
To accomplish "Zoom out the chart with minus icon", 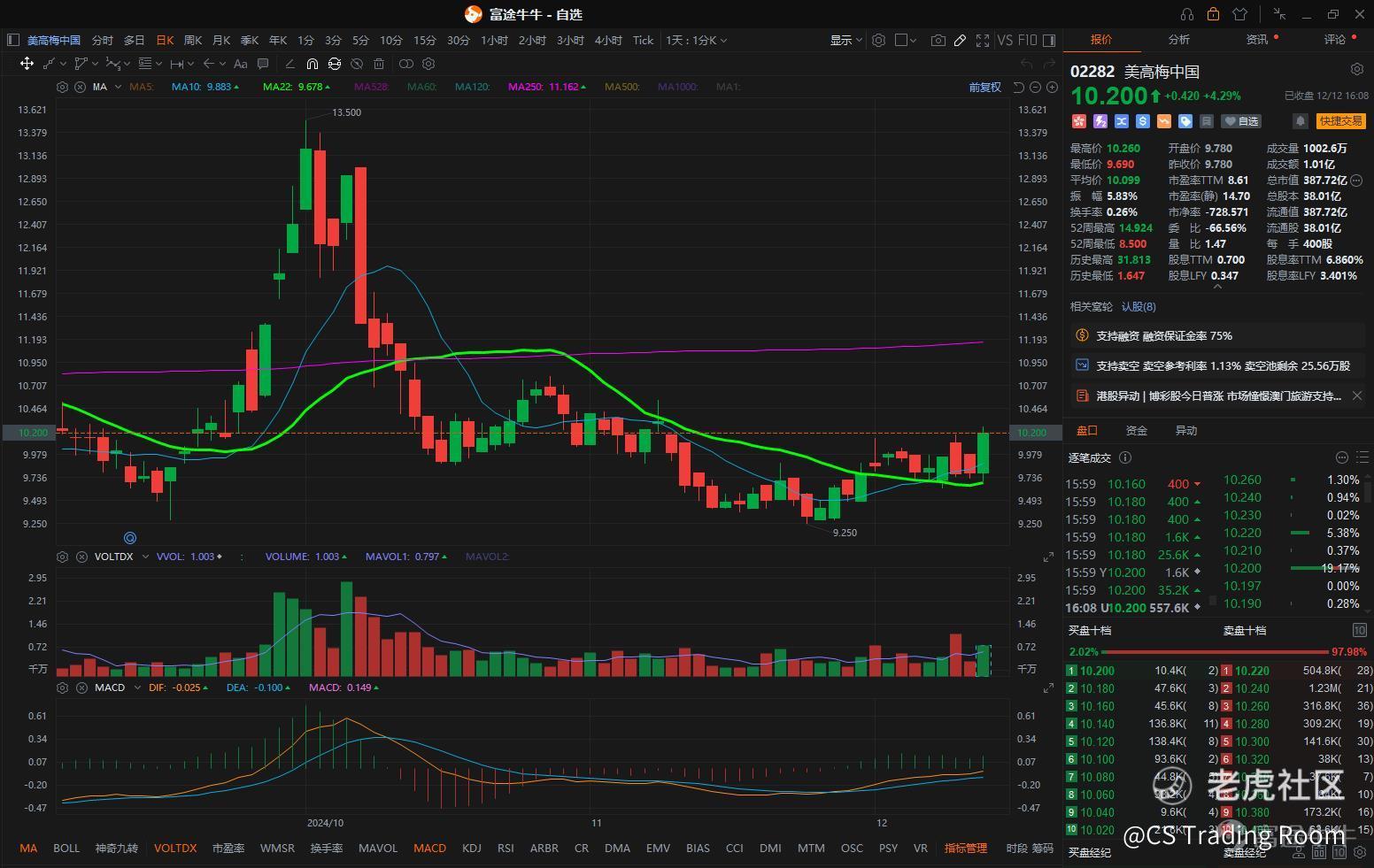I will click(1035, 87).
